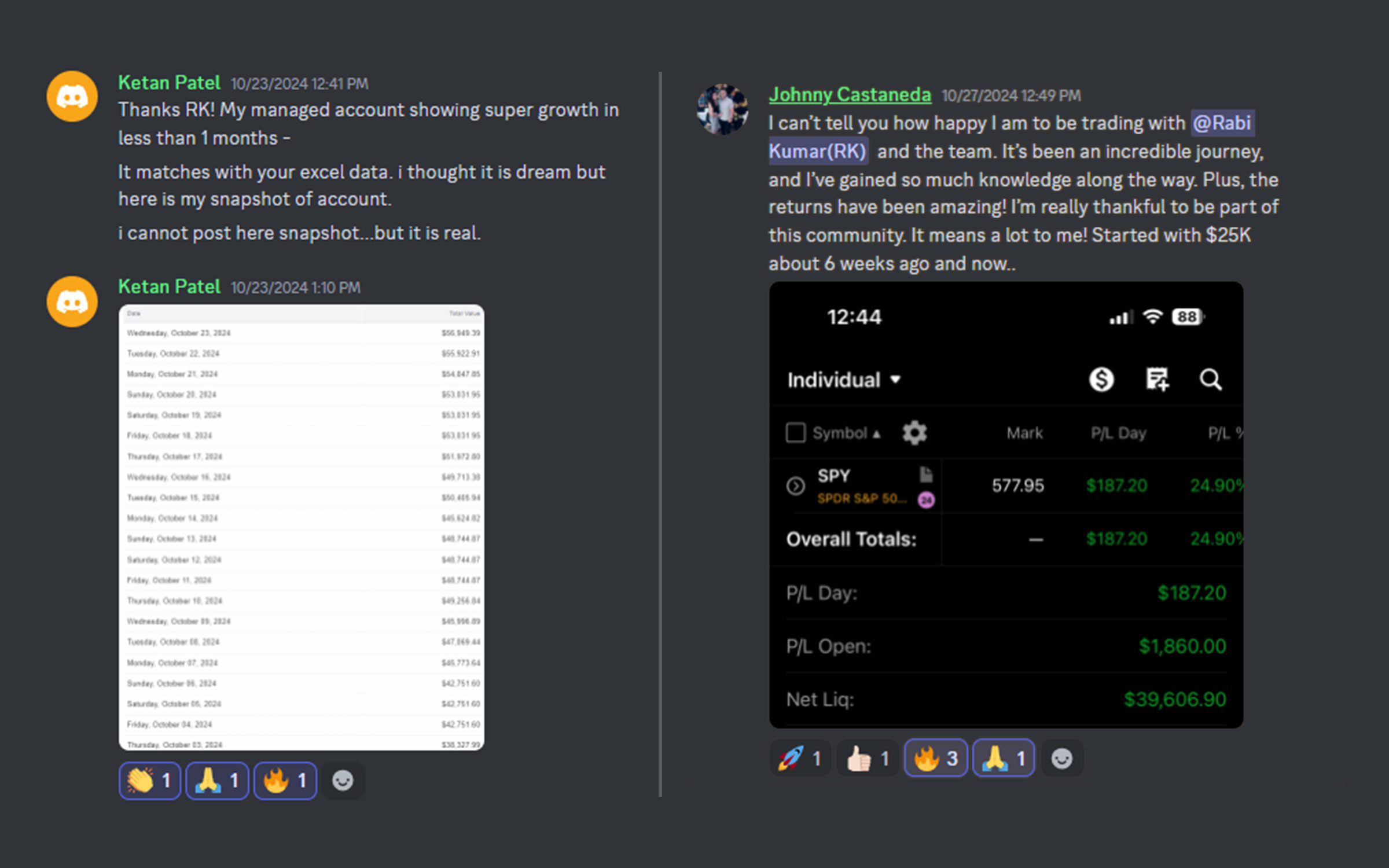1389x868 pixels.
Task: Toggle the clapping hands reaction
Action: pyautogui.click(x=150, y=781)
